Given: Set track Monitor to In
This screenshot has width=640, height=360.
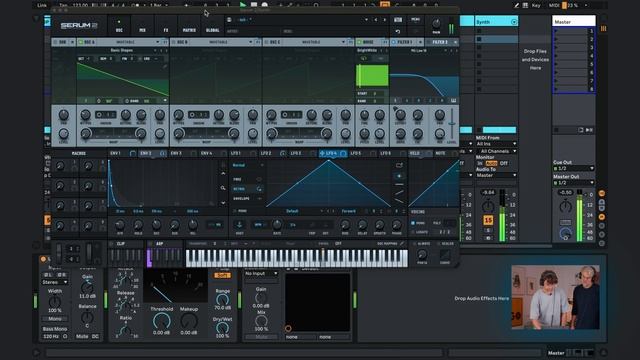Looking at the screenshot, I should click(x=480, y=163).
